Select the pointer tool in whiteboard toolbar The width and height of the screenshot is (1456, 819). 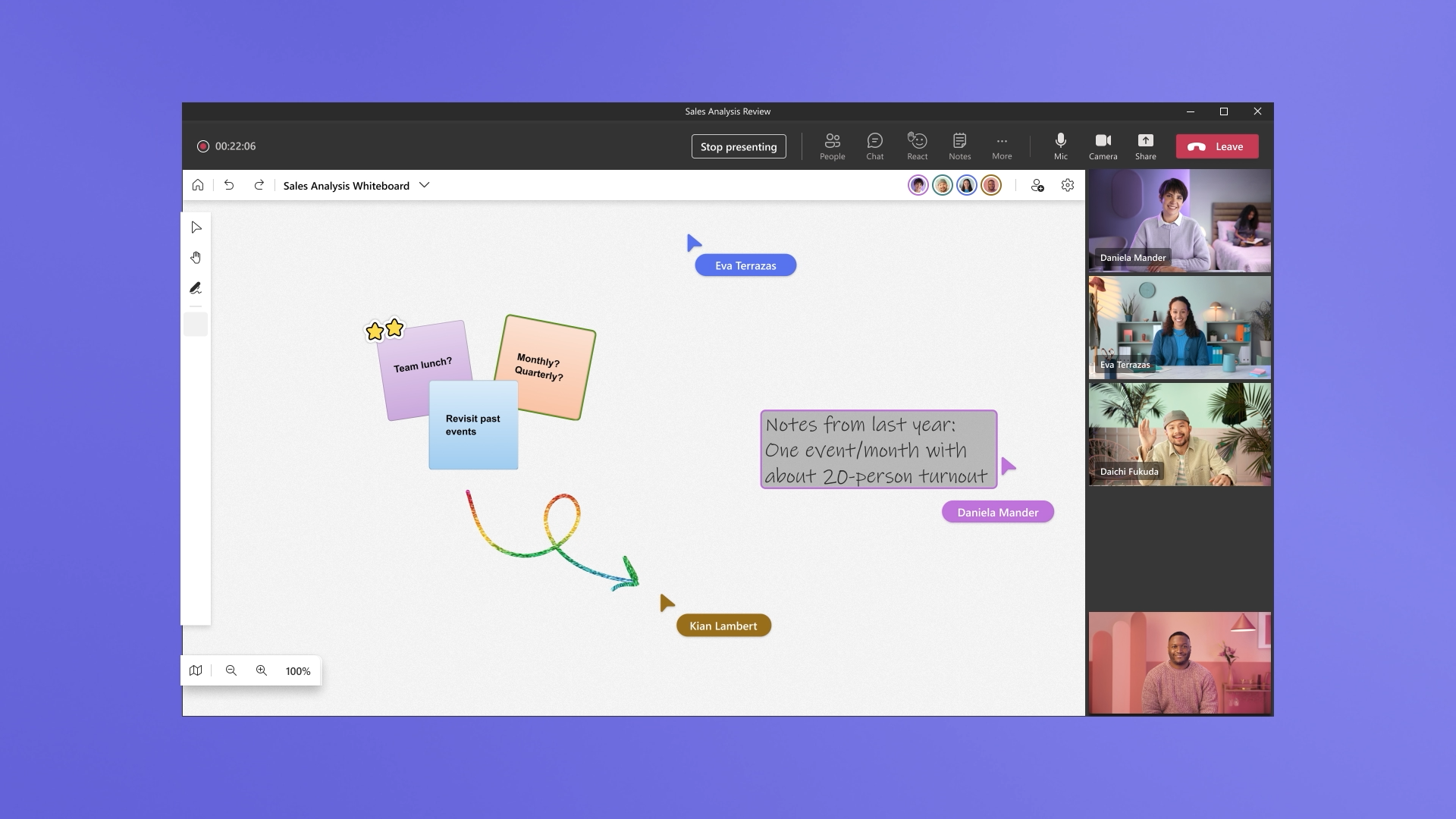click(x=196, y=227)
